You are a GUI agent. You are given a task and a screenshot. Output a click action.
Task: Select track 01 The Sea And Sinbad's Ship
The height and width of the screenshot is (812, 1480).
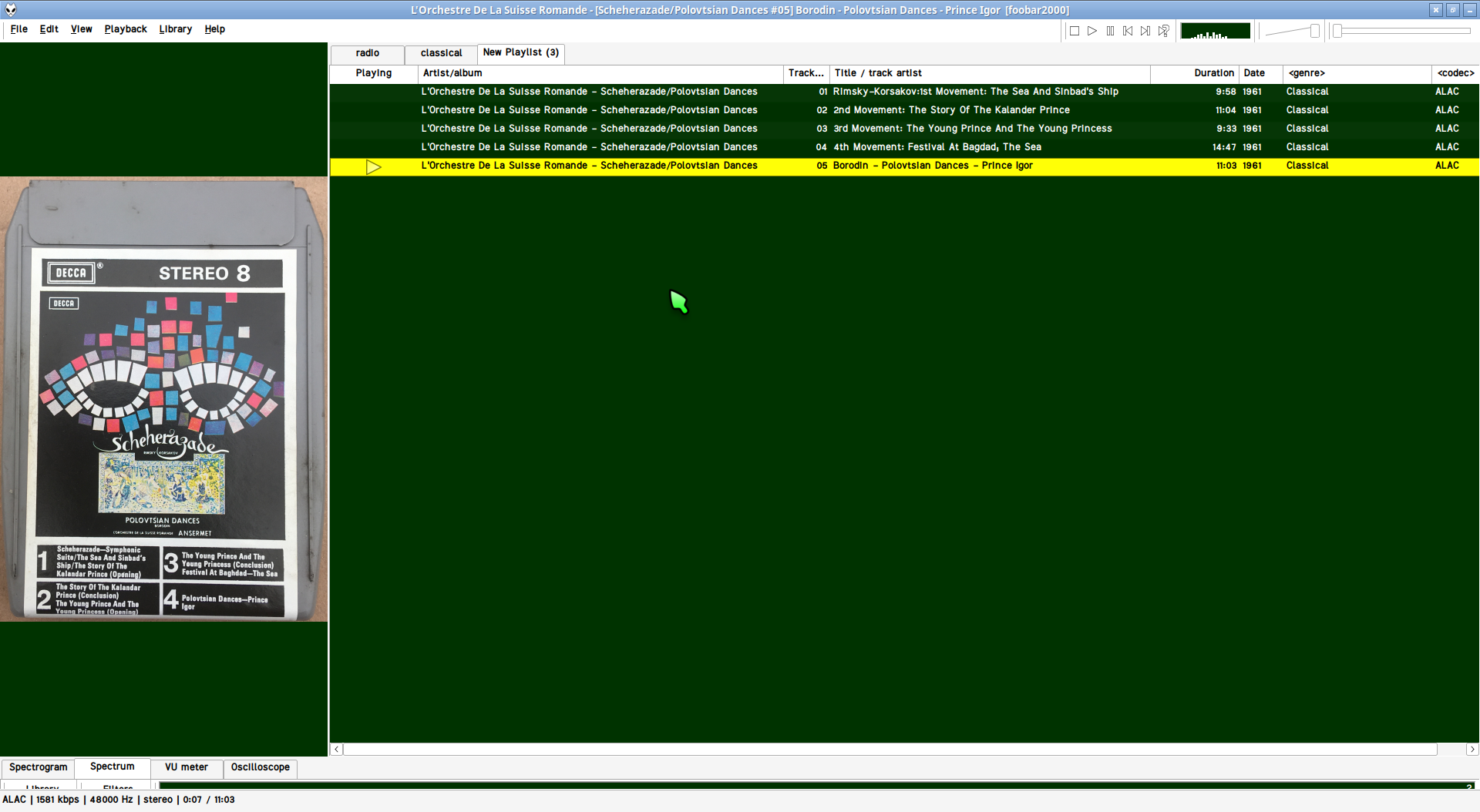(x=904, y=92)
